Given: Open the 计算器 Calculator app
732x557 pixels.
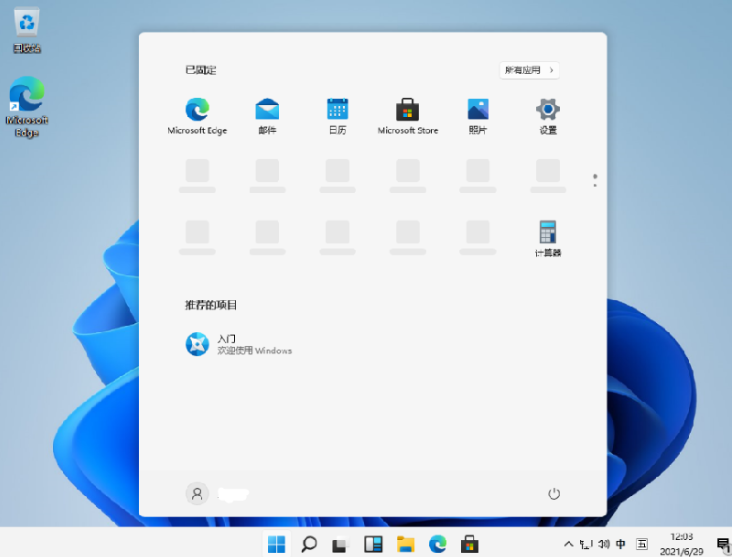Looking at the screenshot, I should click(548, 239).
